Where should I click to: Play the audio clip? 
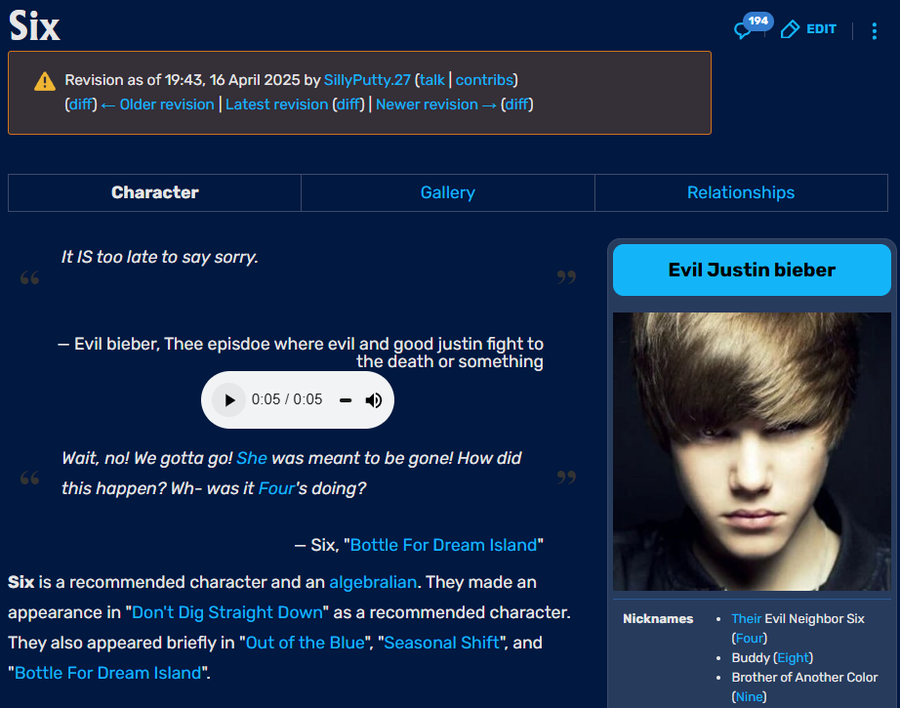[x=229, y=400]
